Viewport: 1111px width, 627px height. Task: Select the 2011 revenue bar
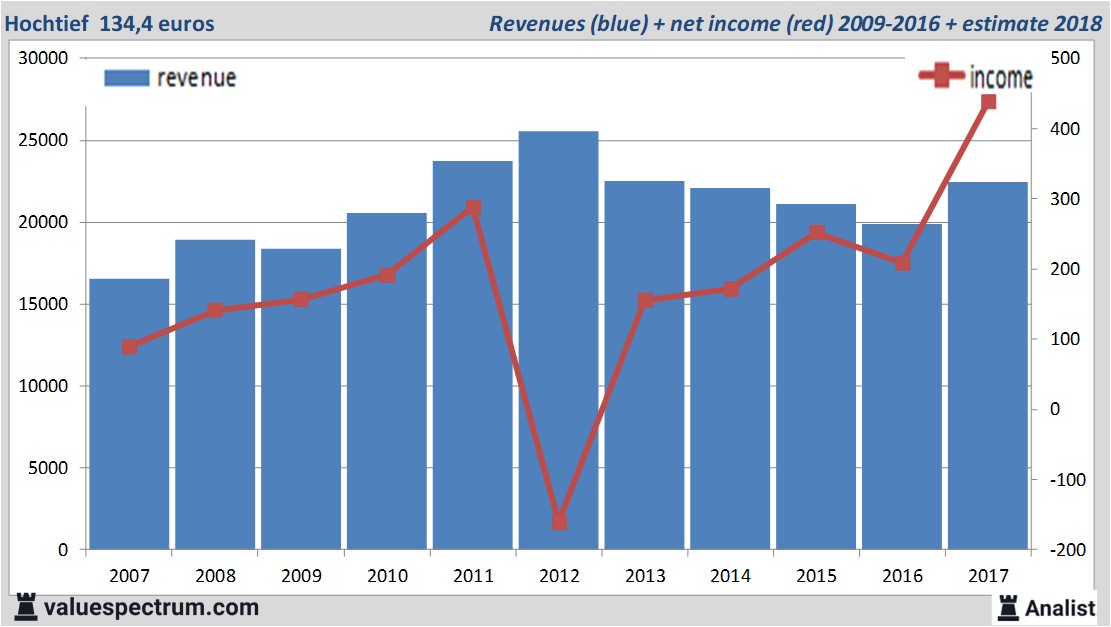[x=473, y=355]
